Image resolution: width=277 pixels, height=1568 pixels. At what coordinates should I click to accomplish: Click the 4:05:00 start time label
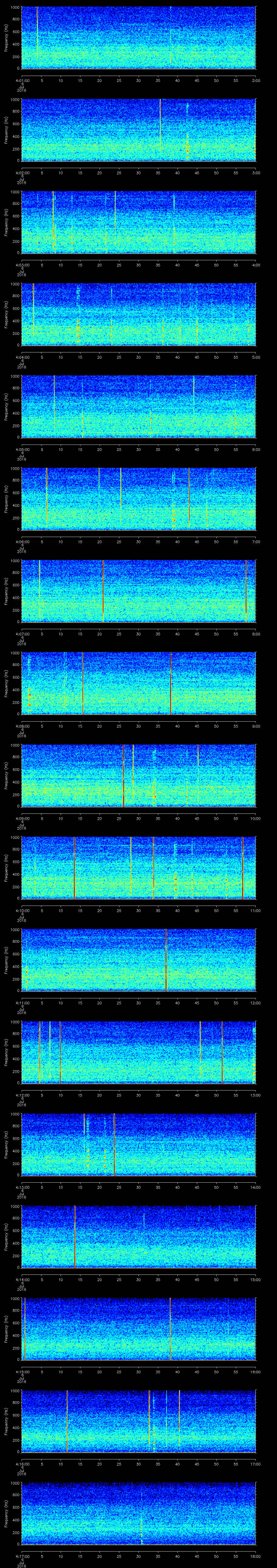click(x=22, y=449)
